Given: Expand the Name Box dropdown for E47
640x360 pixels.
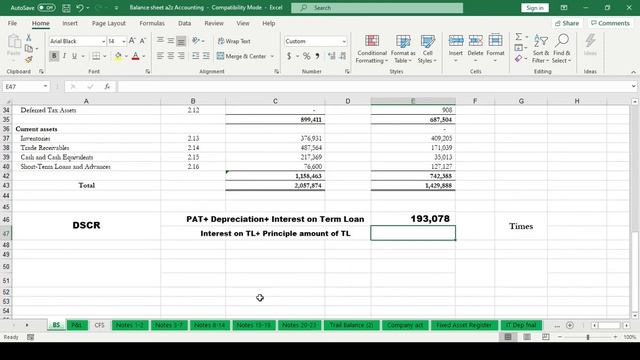Looking at the screenshot, I should (x=45, y=87).
